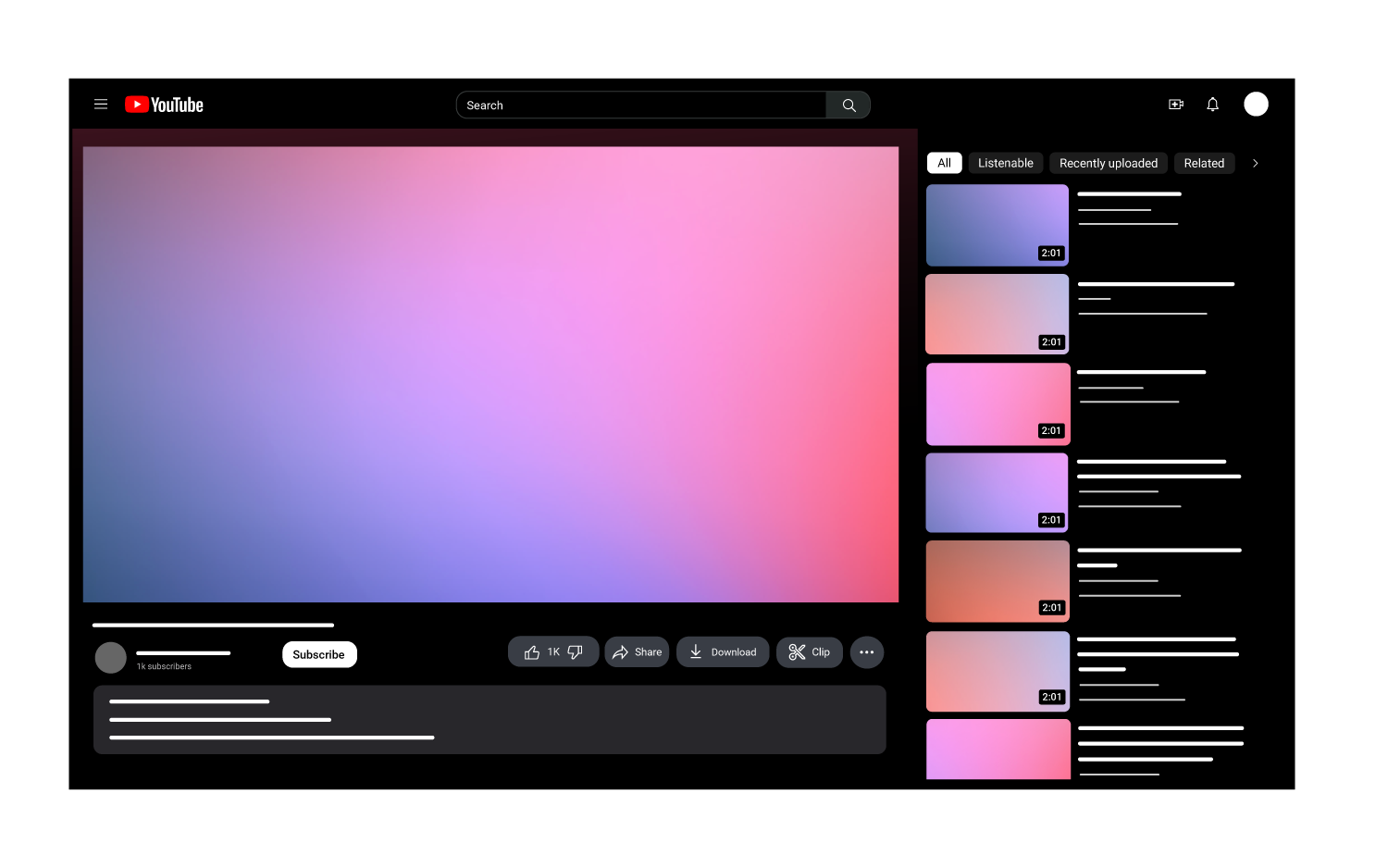
Task: Open the YouTube home page via the logo
Action: [x=164, y=104]
